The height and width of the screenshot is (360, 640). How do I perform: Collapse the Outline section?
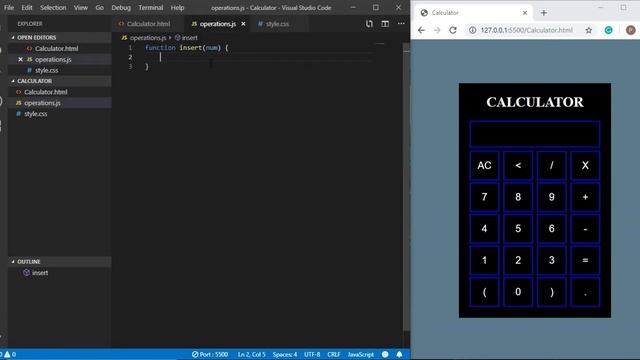[x=60, y=261]
